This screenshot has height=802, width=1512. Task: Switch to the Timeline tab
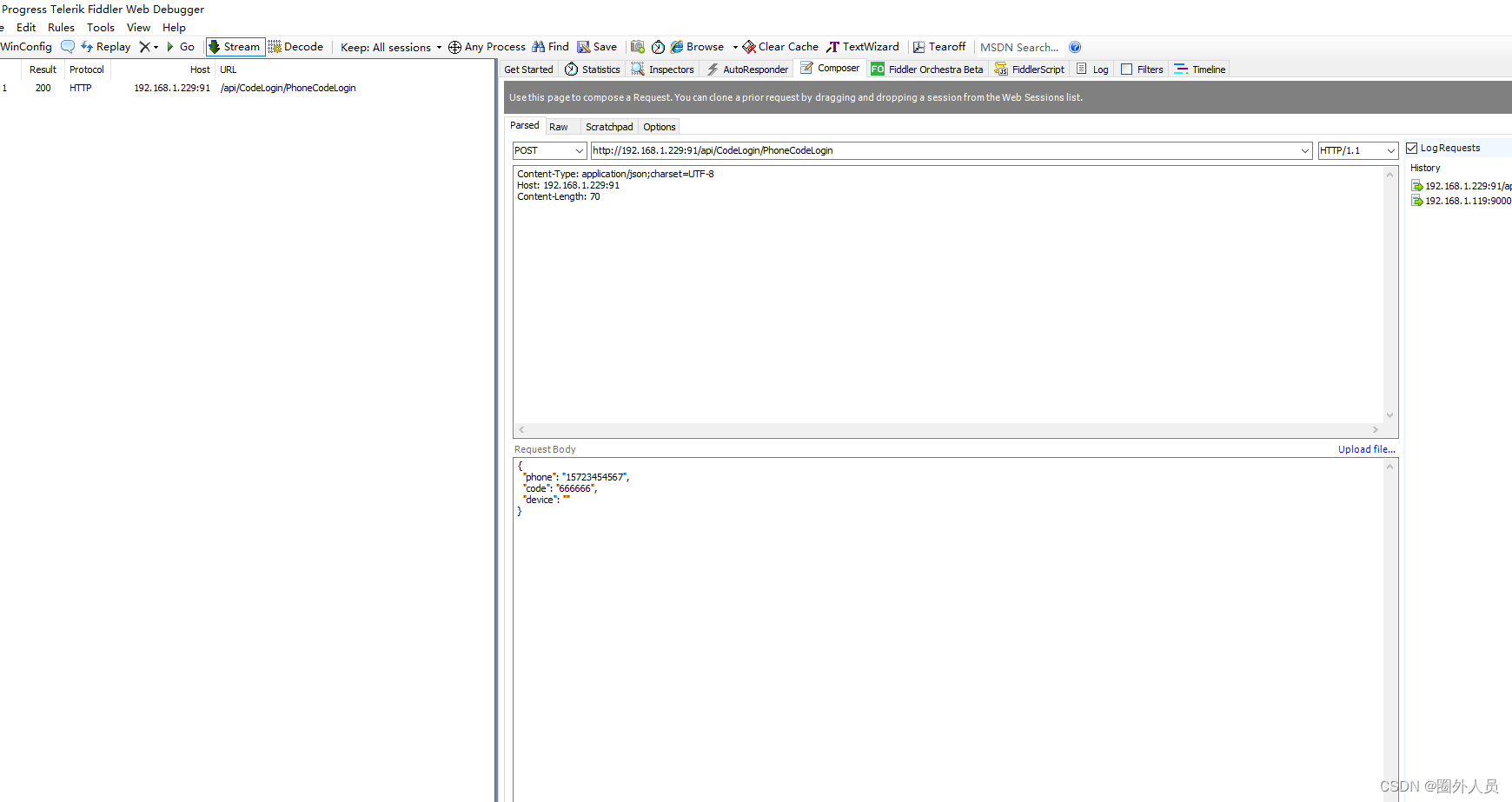(x=1200, y=70)
